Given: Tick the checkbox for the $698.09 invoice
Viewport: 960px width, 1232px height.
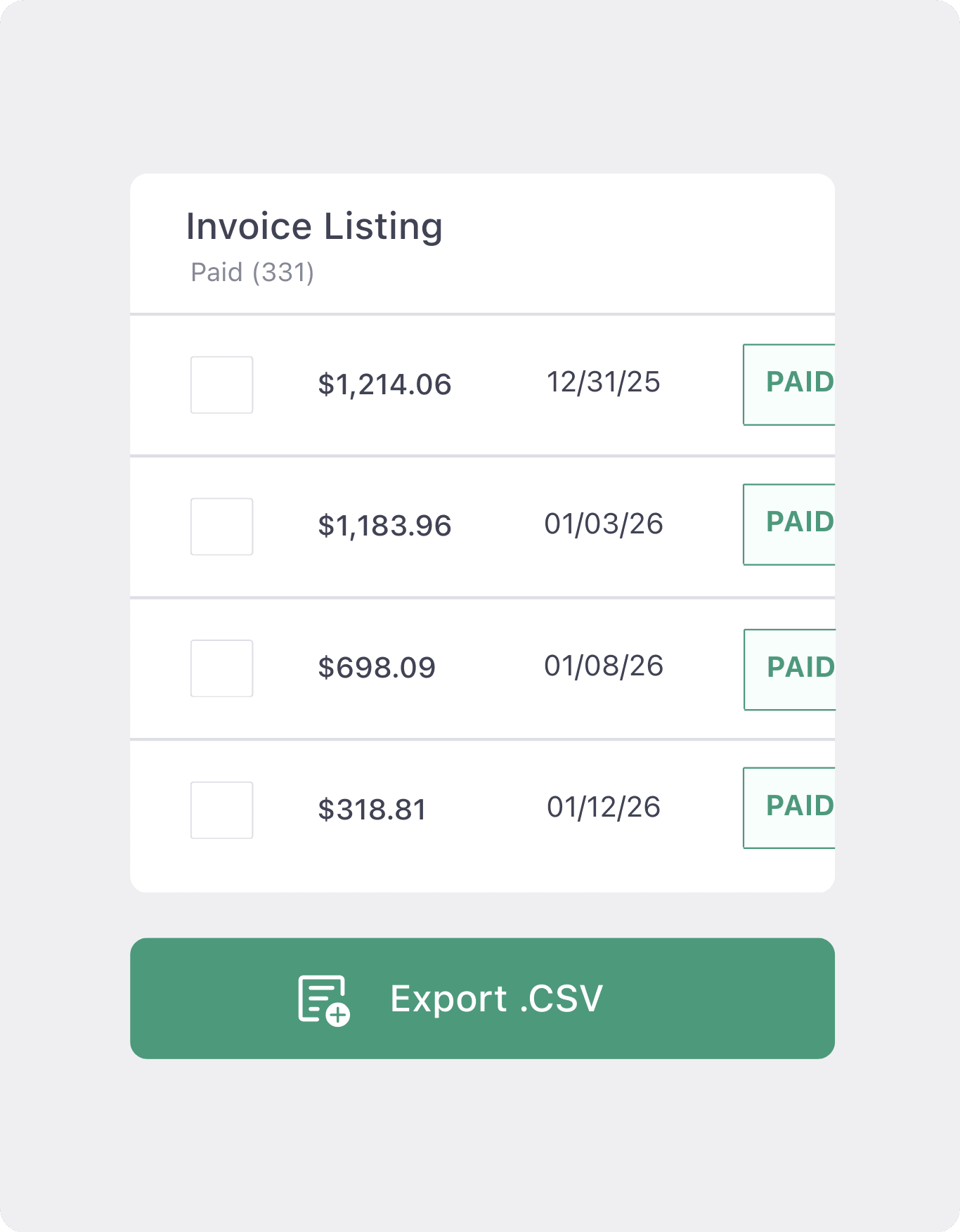Looking at the screenshot, I should (221, 668).
